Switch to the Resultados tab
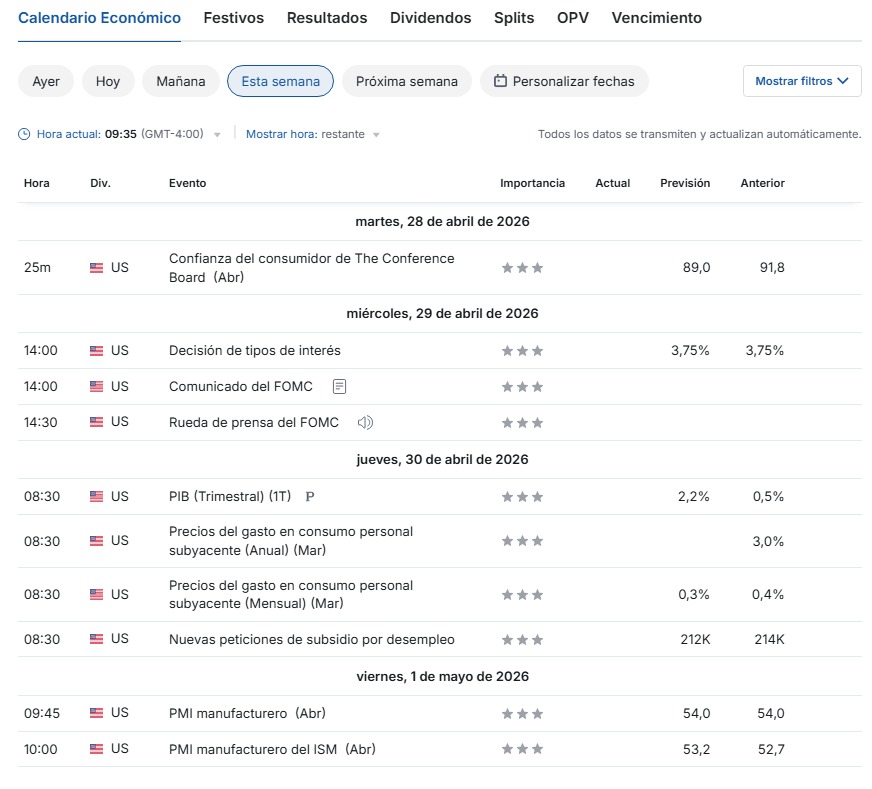This screenshot has width=872, height=789. 327,18
